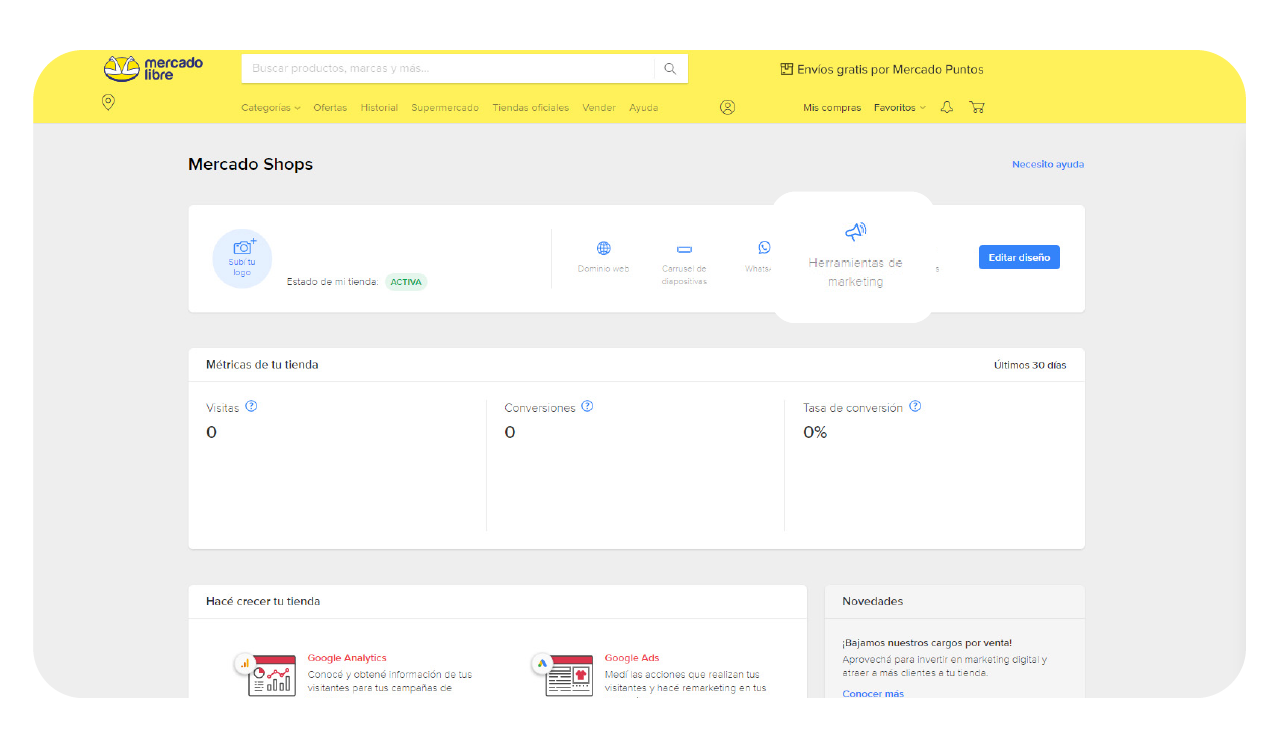Click the Novedades panel title
Viewport: 1282px width, 748px height.
click(x=873, y=601)
